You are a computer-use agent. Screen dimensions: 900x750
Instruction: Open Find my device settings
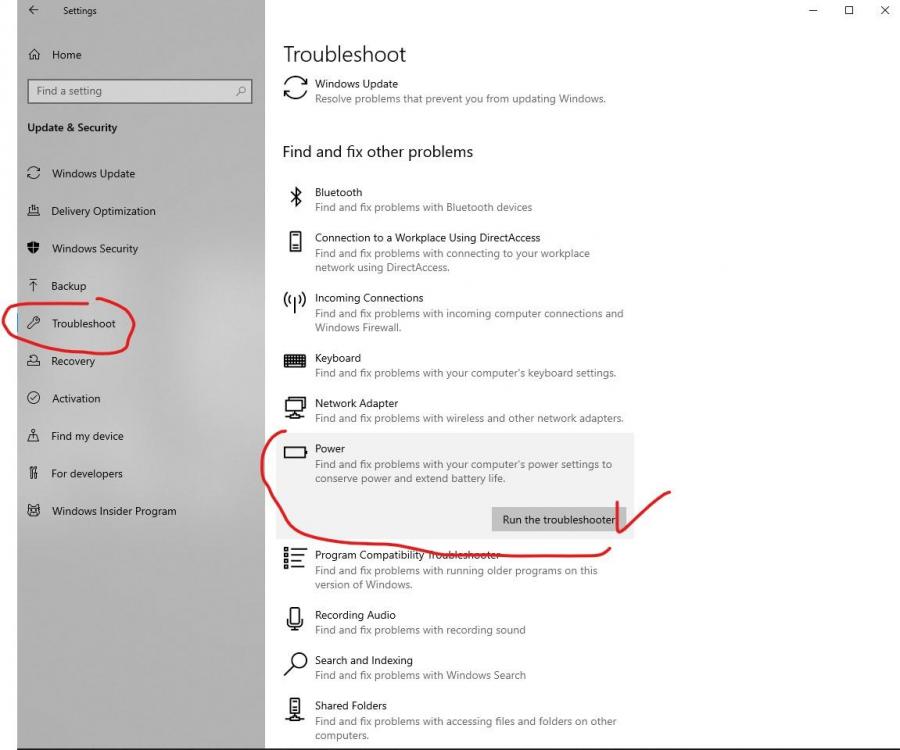pos(87,436)
